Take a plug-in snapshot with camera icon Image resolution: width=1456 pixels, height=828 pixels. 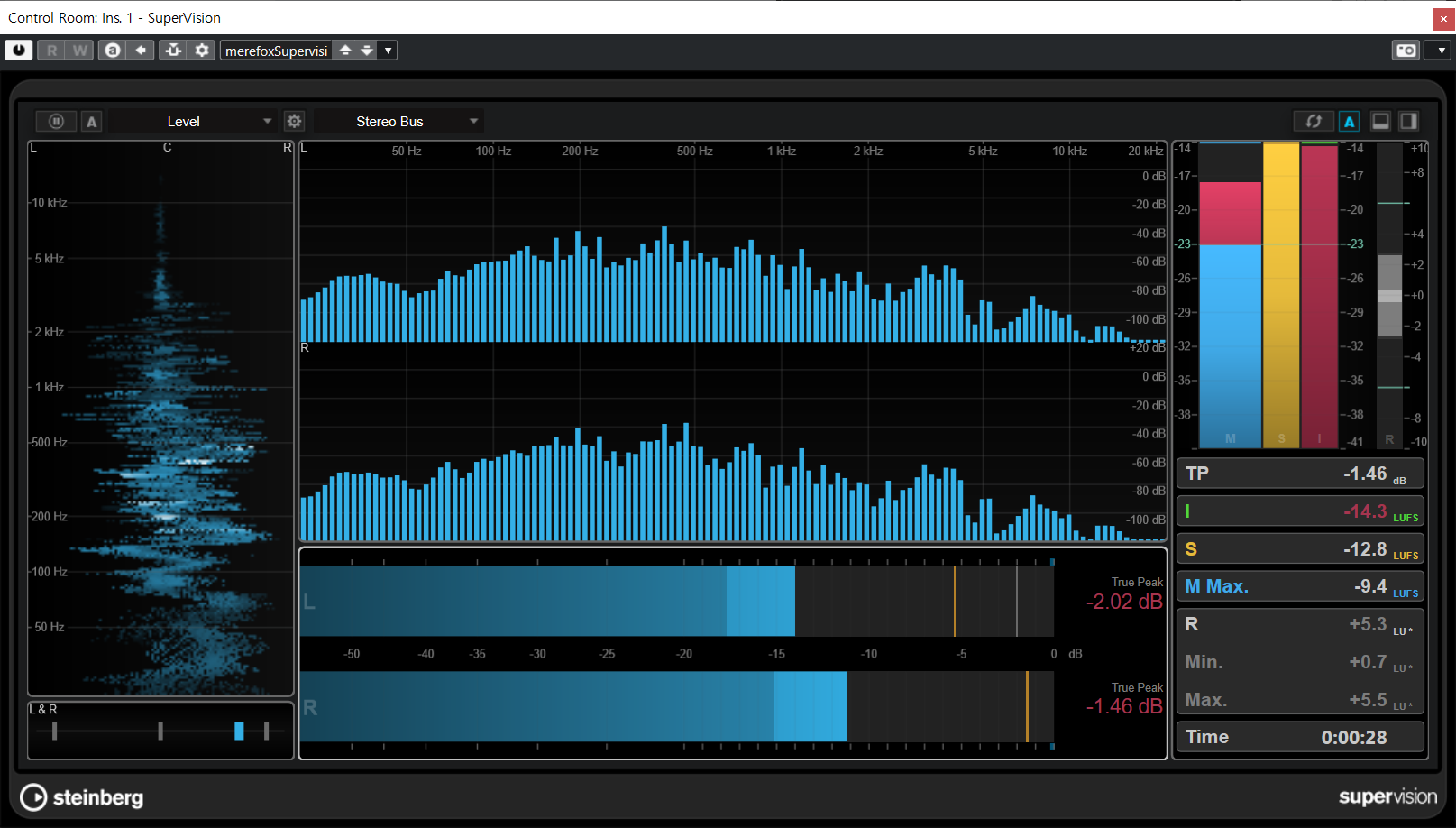click(1406, 51)
